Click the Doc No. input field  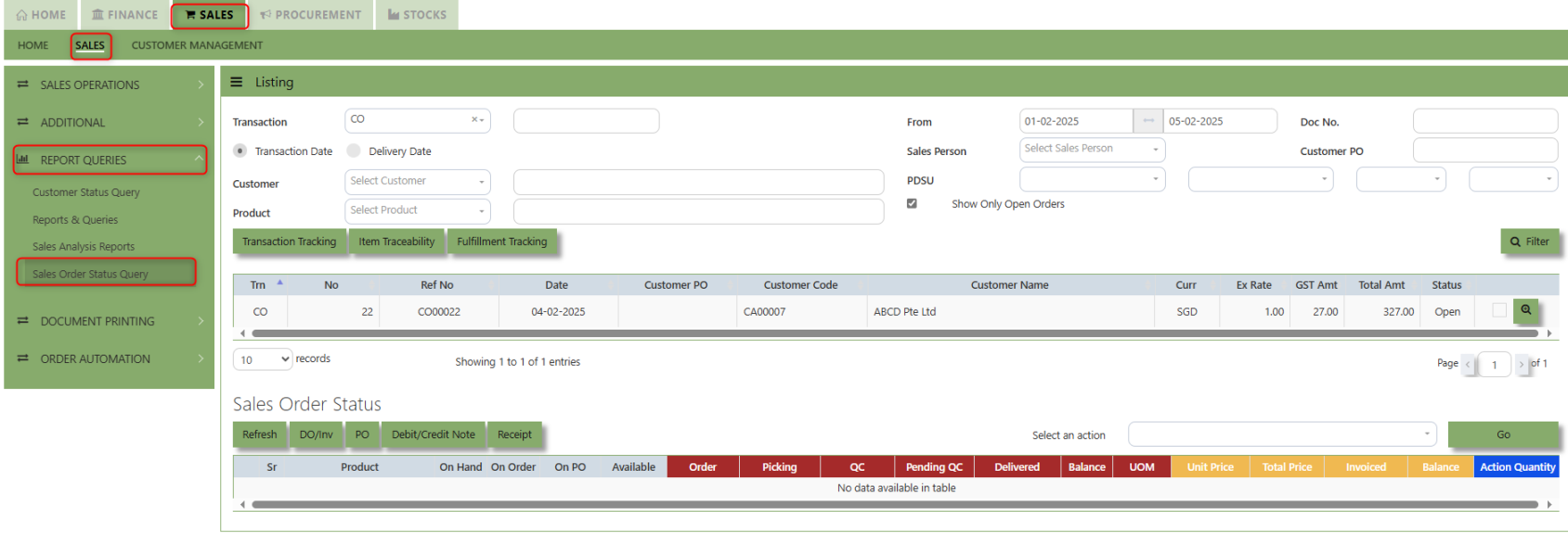[1484, 121]
